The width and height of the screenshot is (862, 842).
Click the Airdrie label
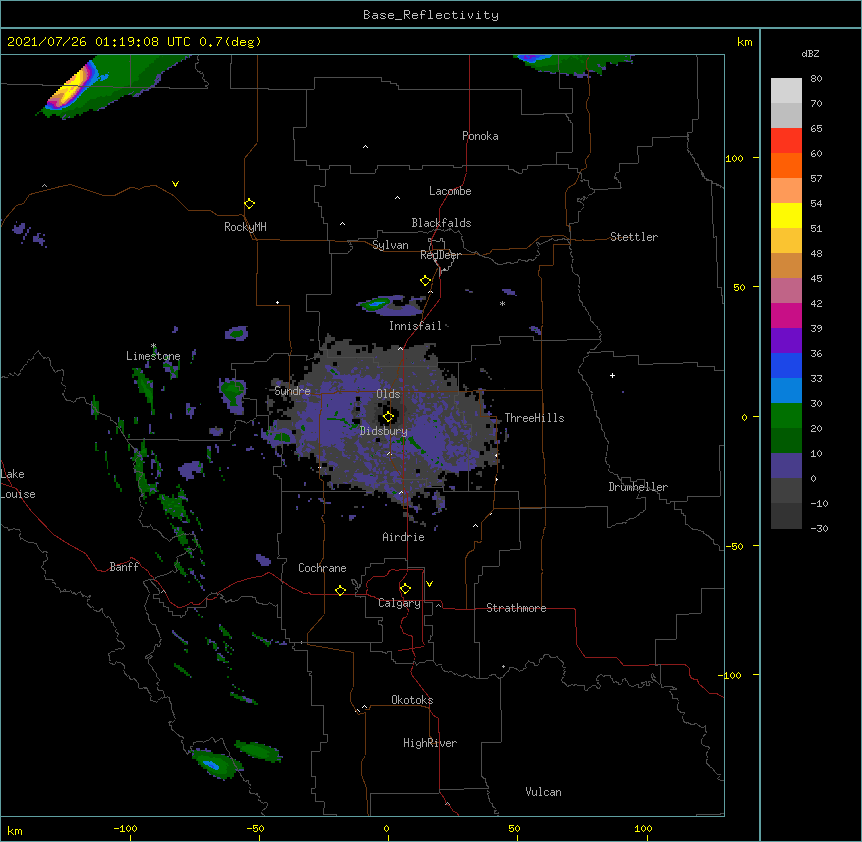(x=404, y=537)
